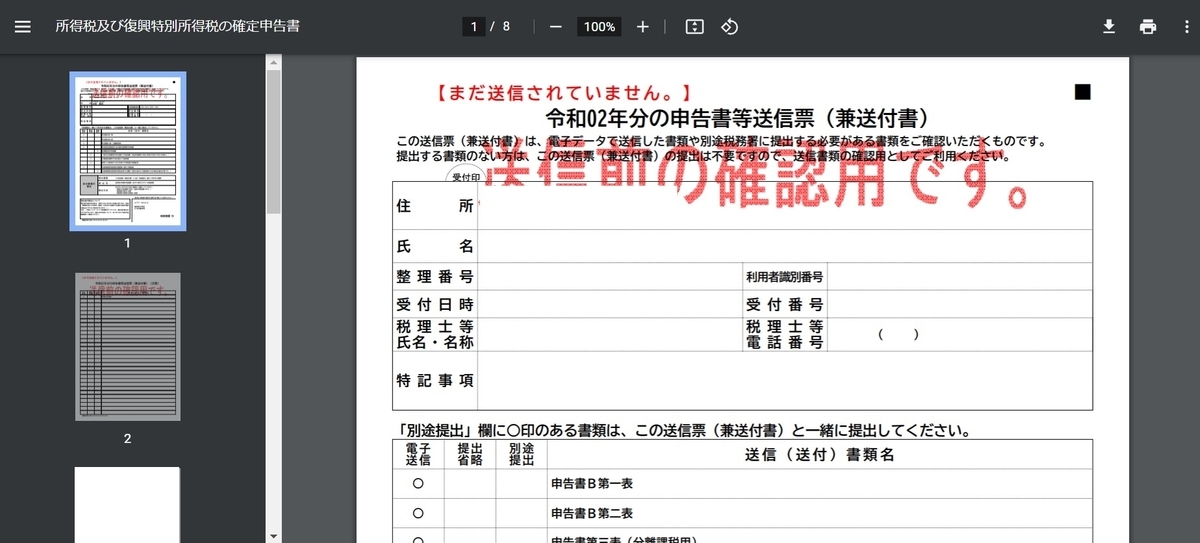Click the 住所 label cell
Image resolution: width=1200 pixels, height=543 pixels.
435,206
